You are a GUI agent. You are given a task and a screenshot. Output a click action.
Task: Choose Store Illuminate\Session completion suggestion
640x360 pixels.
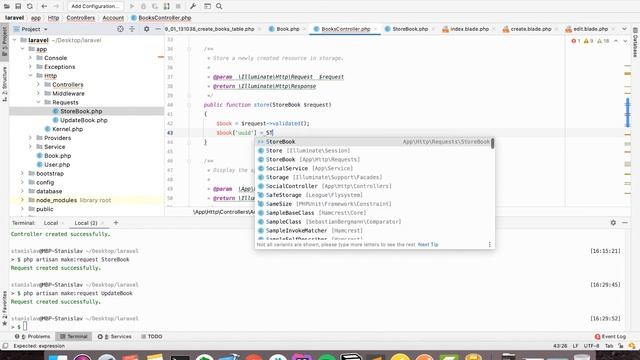click(x=374, y=151)
